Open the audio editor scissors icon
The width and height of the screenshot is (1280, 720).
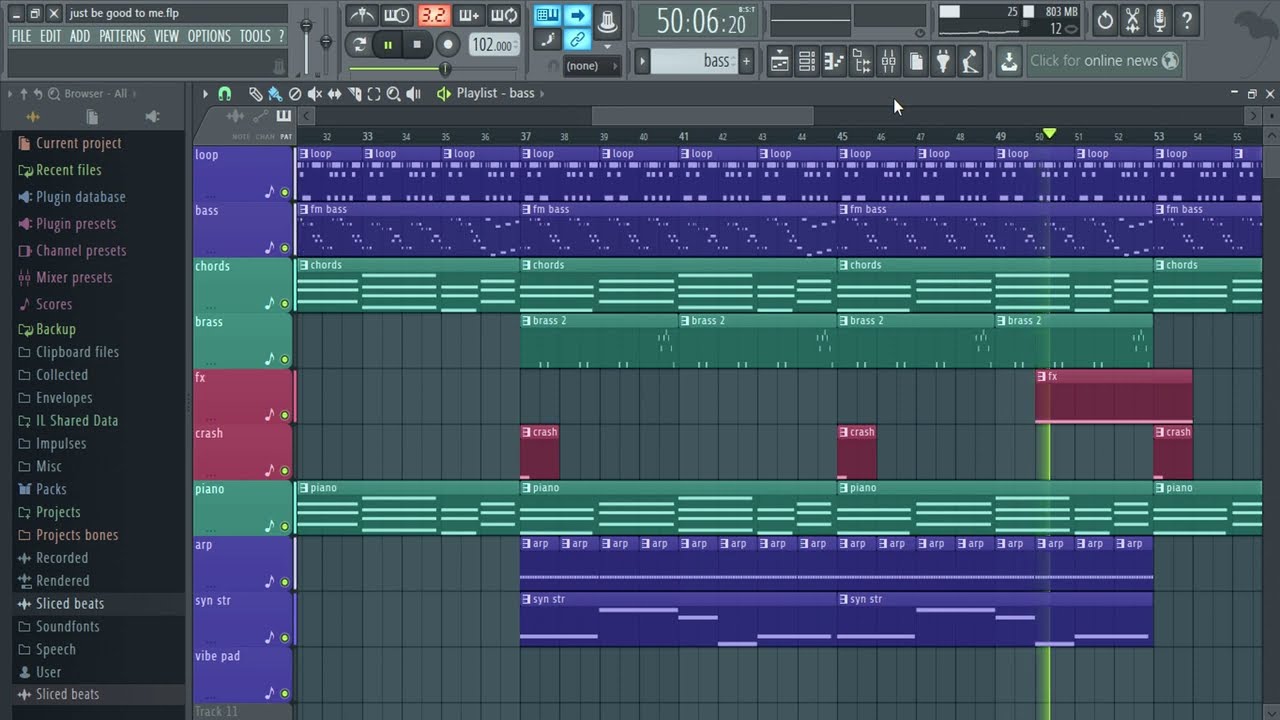coord(1132,19)
